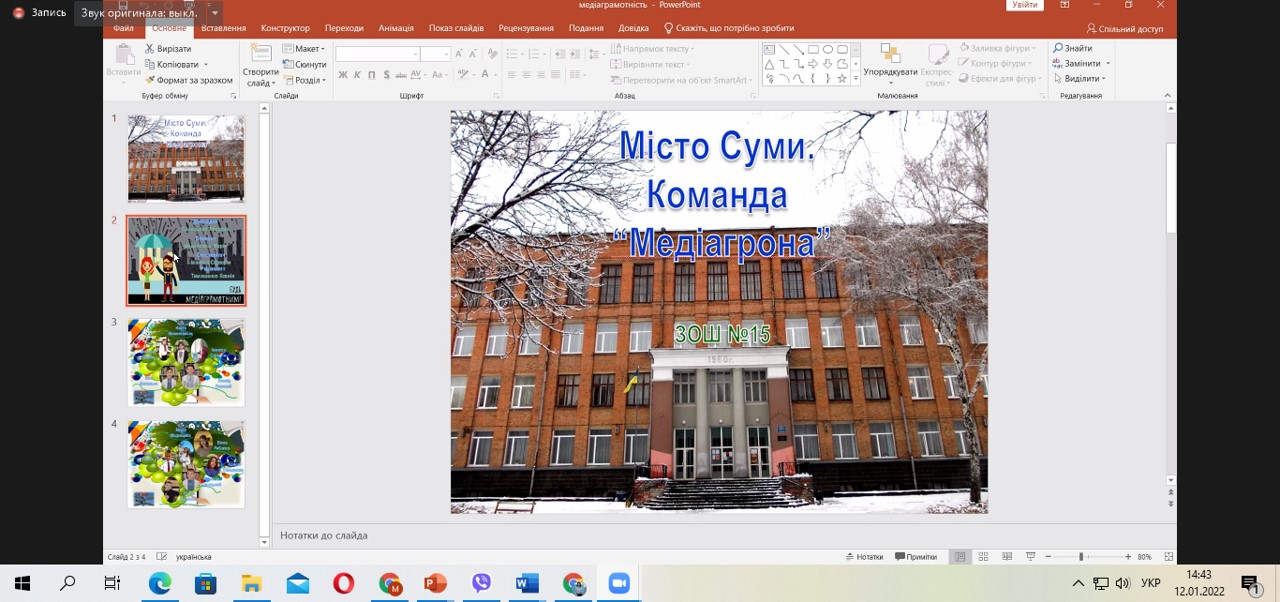This screenshot has width=1280, height=602.
Task: Click Скинути to reset the slide
Action: pos(305,64)
